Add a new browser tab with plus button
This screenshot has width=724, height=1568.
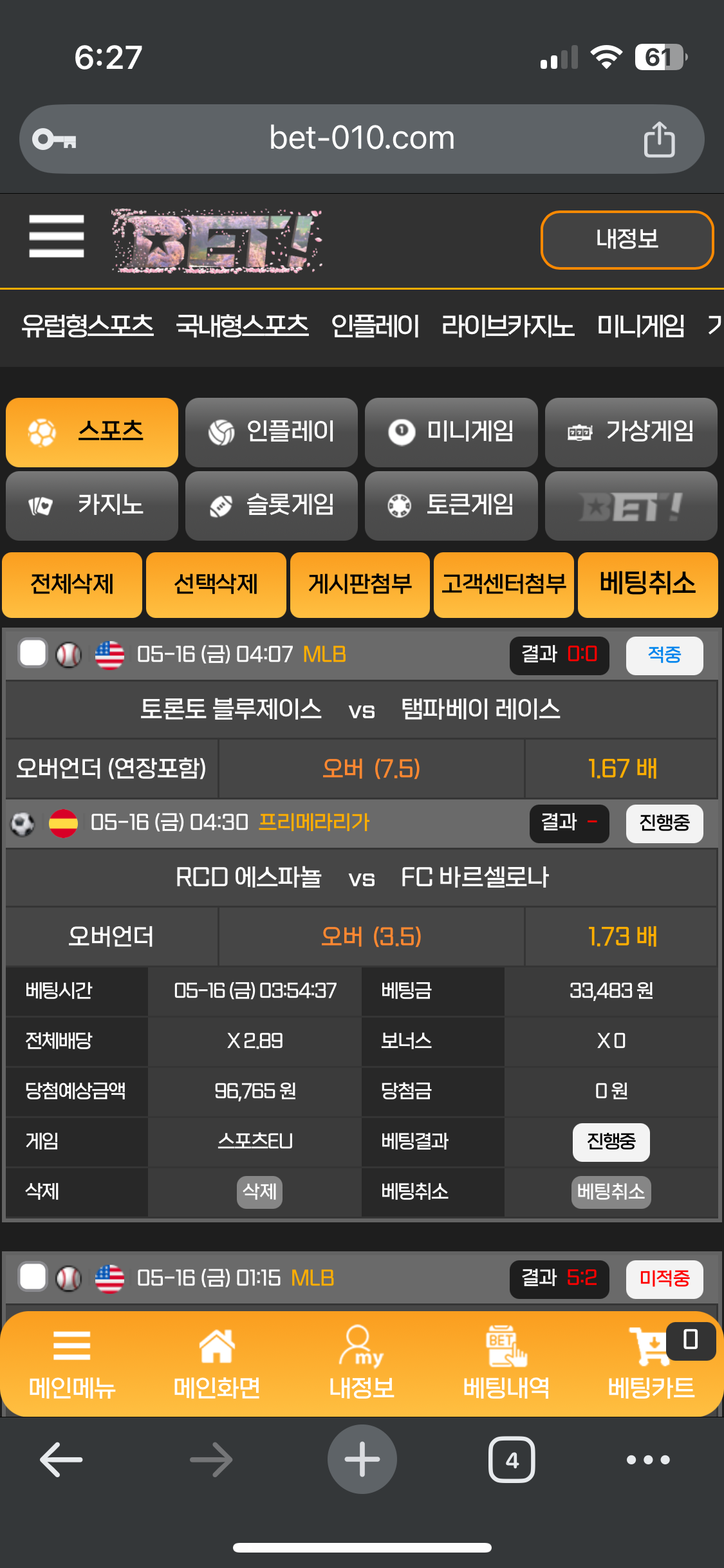click(x=362, y=1459)
